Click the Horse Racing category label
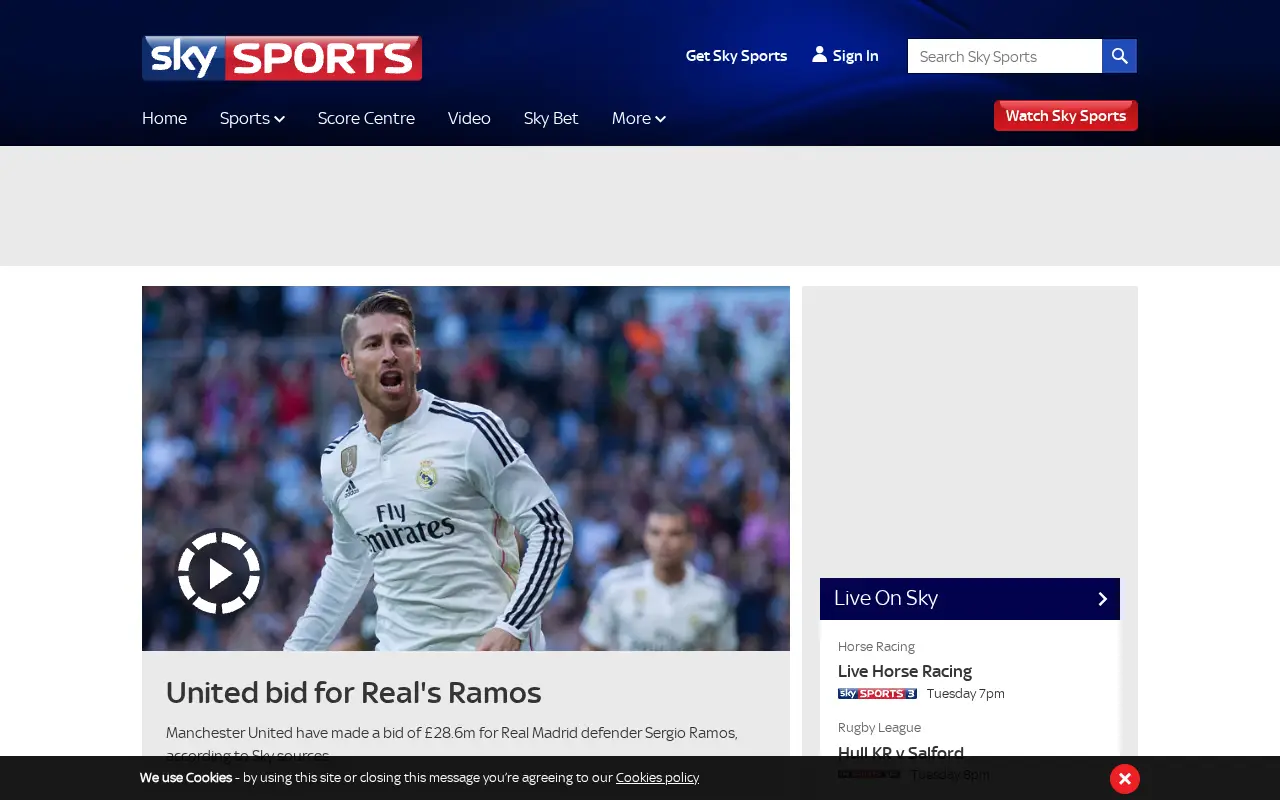 876,647
